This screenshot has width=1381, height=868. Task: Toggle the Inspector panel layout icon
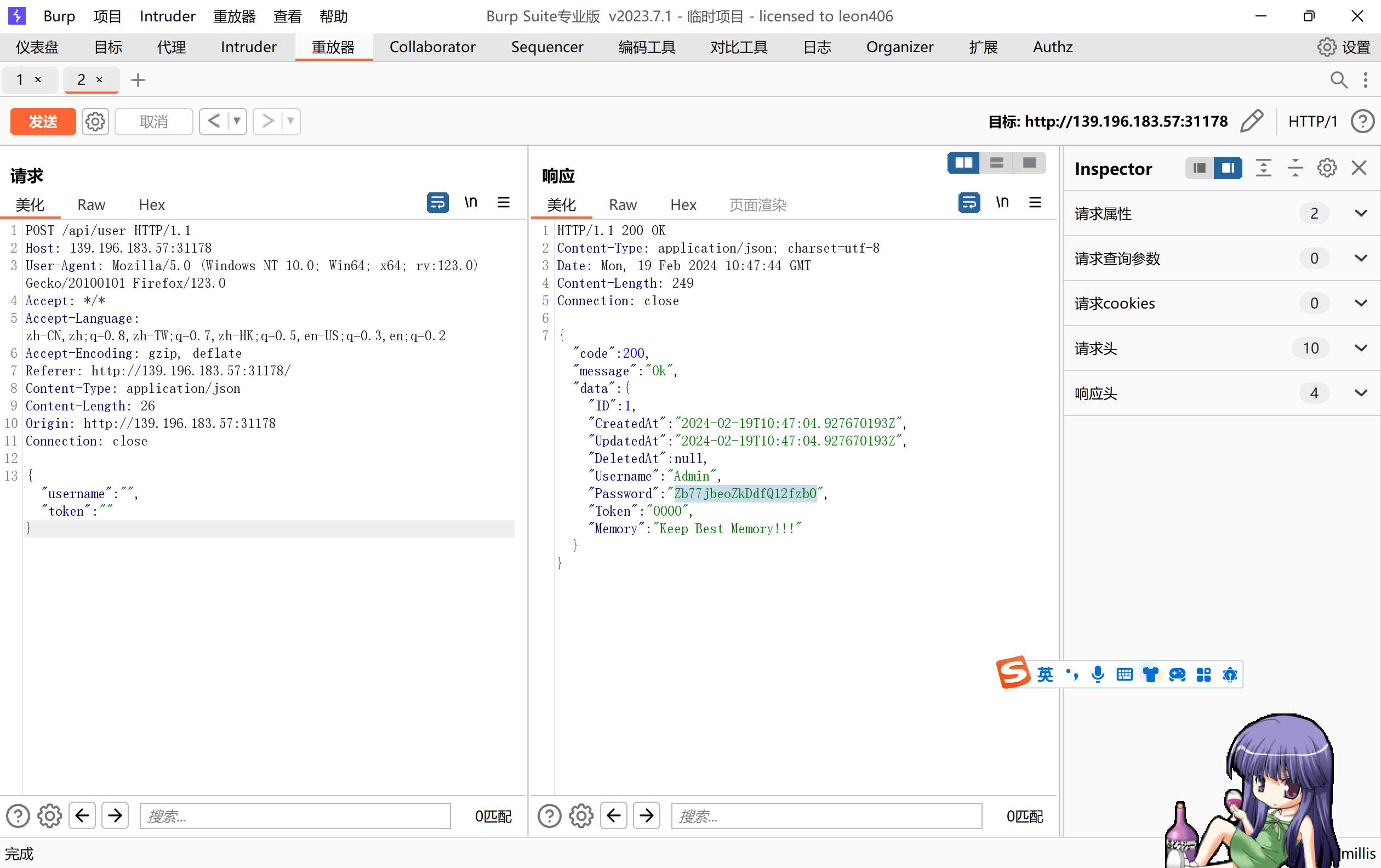(1199, 168)
